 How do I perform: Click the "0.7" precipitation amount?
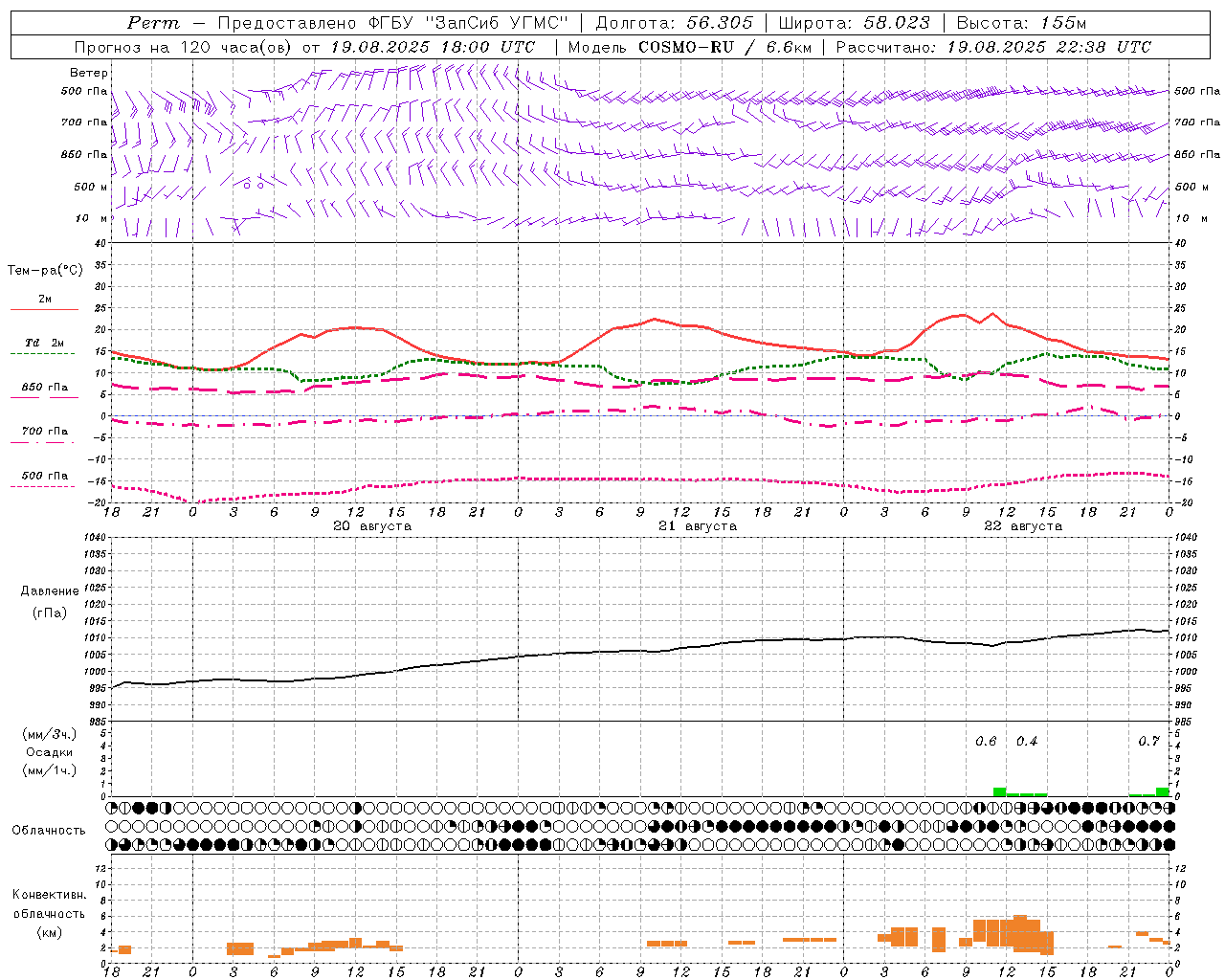pyautogui.click(x=1148, y=741)
